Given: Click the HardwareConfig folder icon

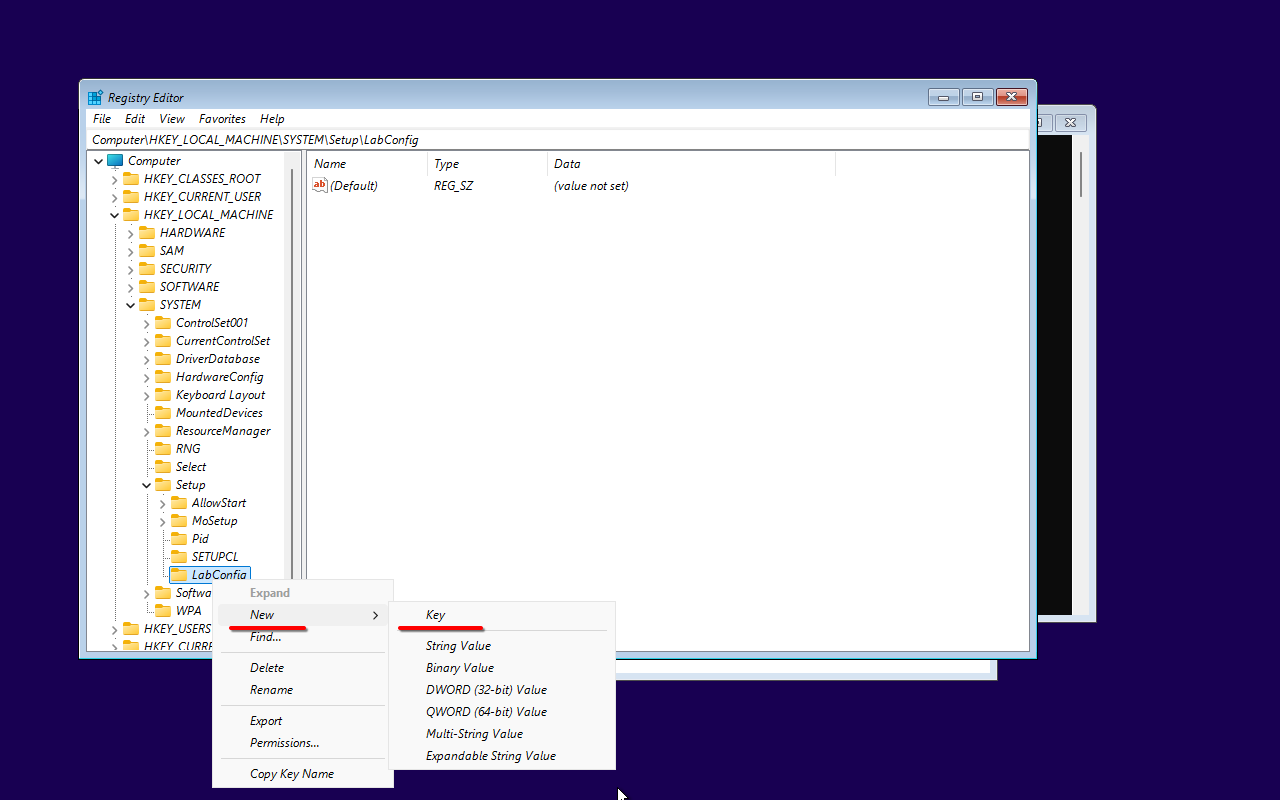Looking at the screenshot, I should 163,377.
